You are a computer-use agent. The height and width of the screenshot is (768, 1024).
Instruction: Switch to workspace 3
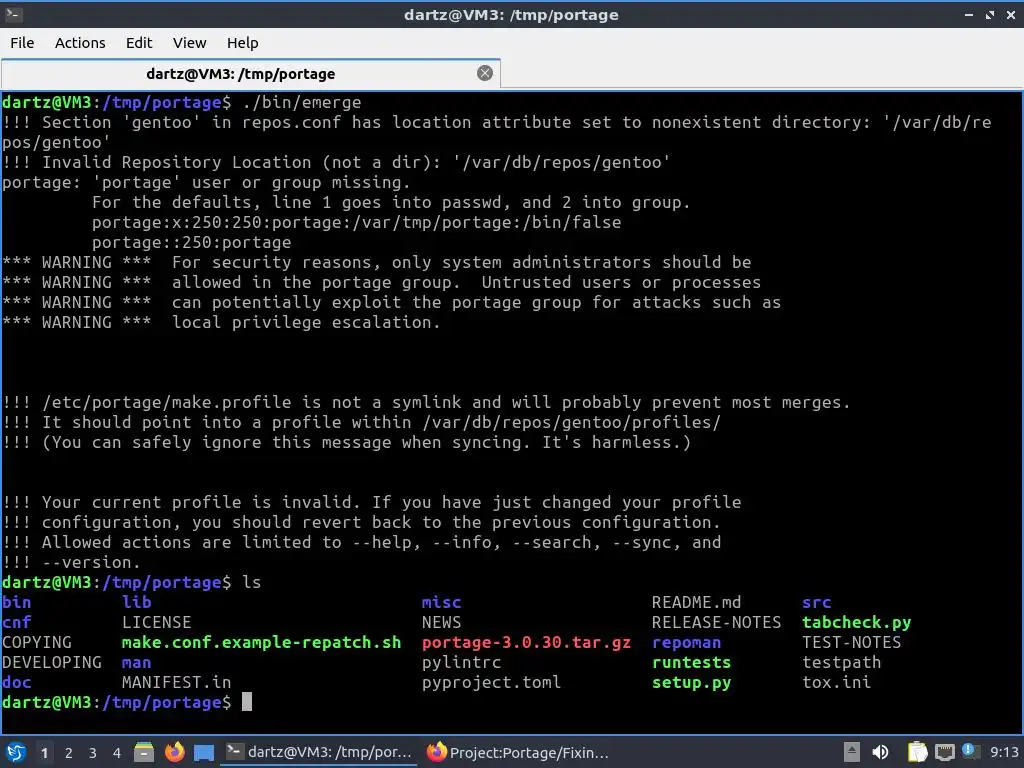click(93, 753)
